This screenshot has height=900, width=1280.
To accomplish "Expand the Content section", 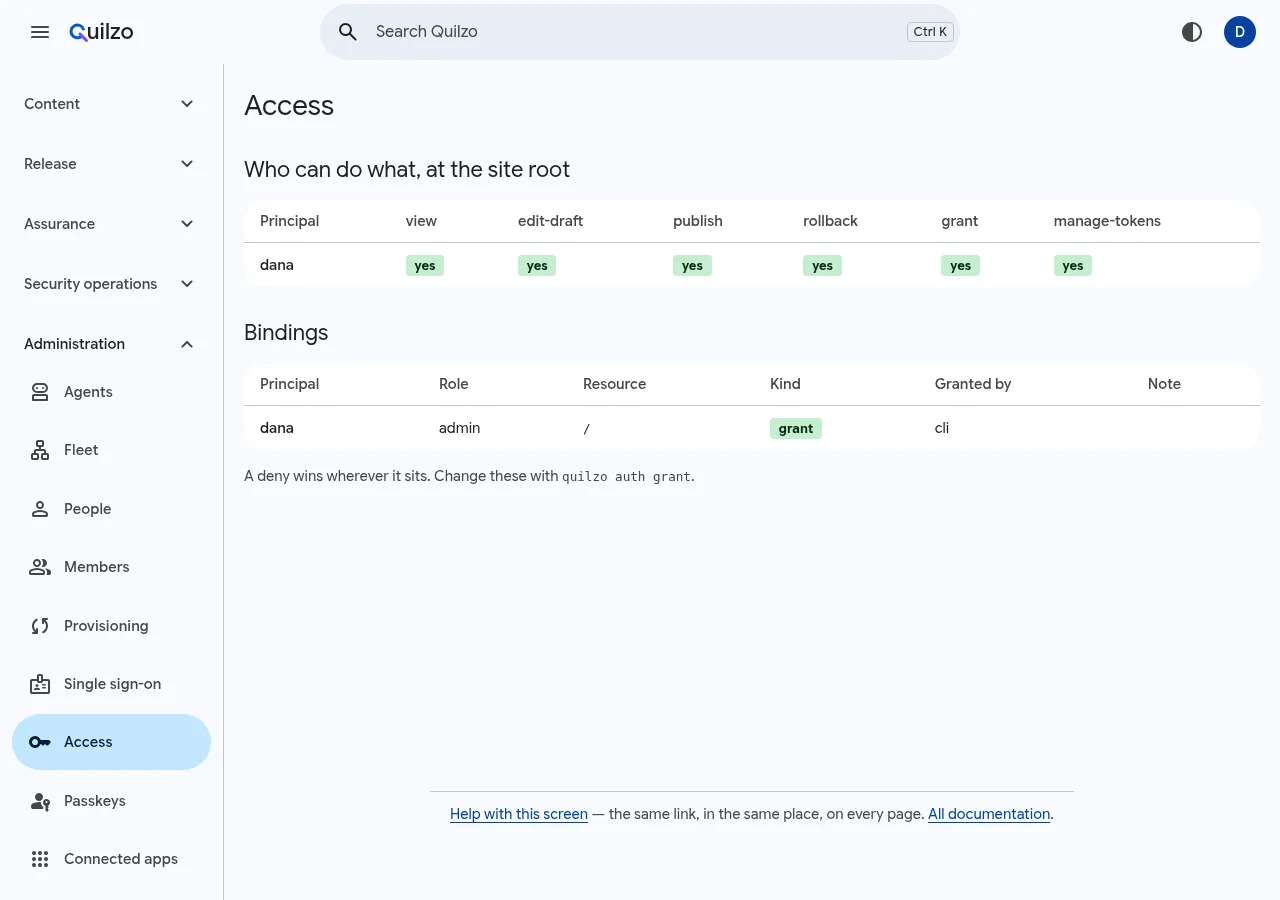I will click(x=111, y=104).
